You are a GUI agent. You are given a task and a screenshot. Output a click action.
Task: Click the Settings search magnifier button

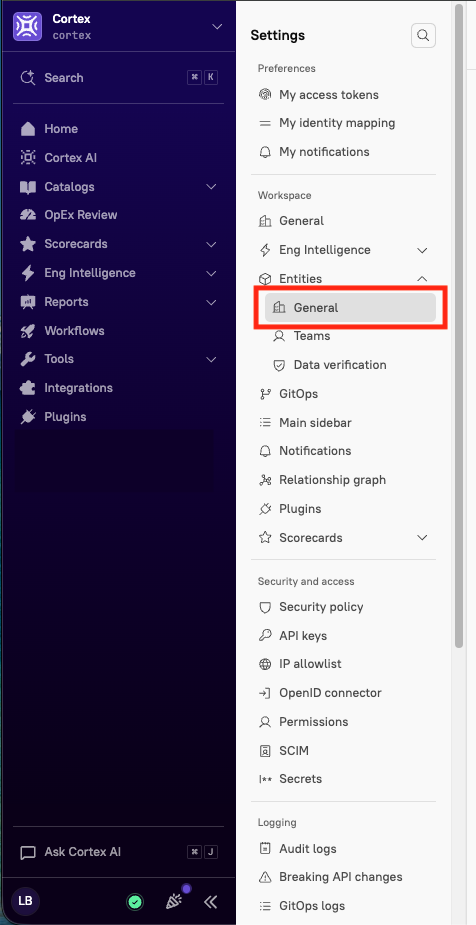click(423, 35)
